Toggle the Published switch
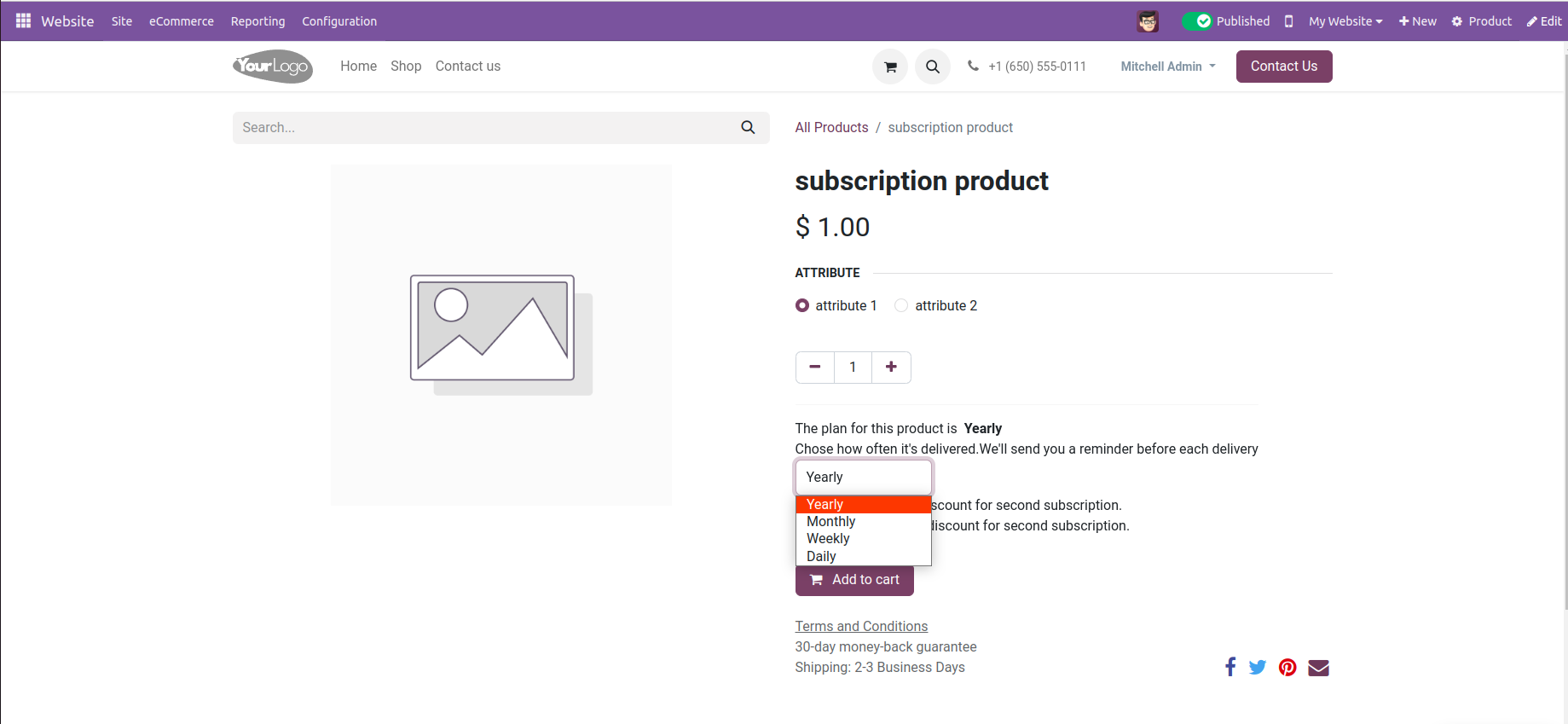Screen dimensions: 1568x724 coord(1196,21)
